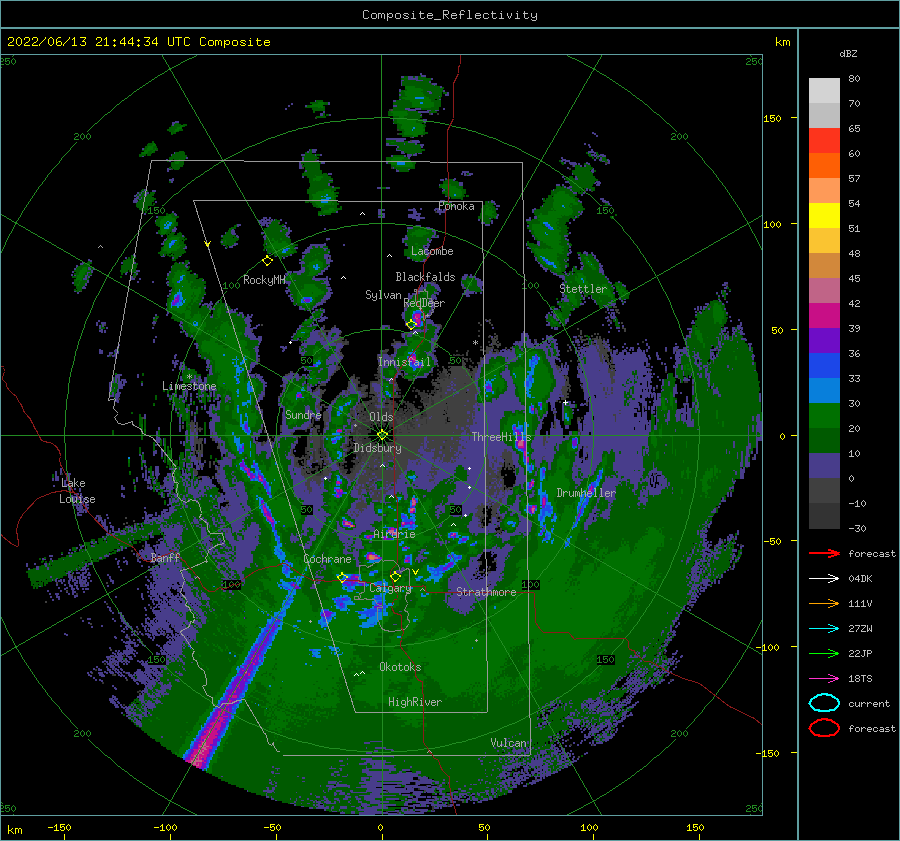Select the white 04DK arrow legend icon

pos(824,578)
